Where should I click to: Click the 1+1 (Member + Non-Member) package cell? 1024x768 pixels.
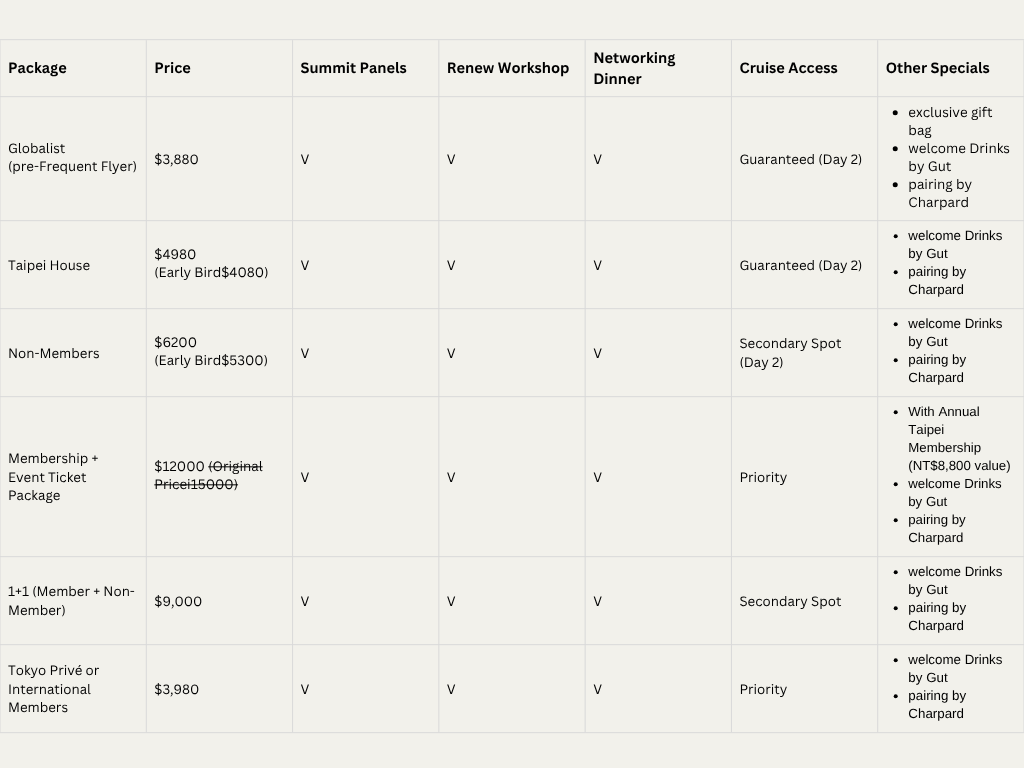71,601
